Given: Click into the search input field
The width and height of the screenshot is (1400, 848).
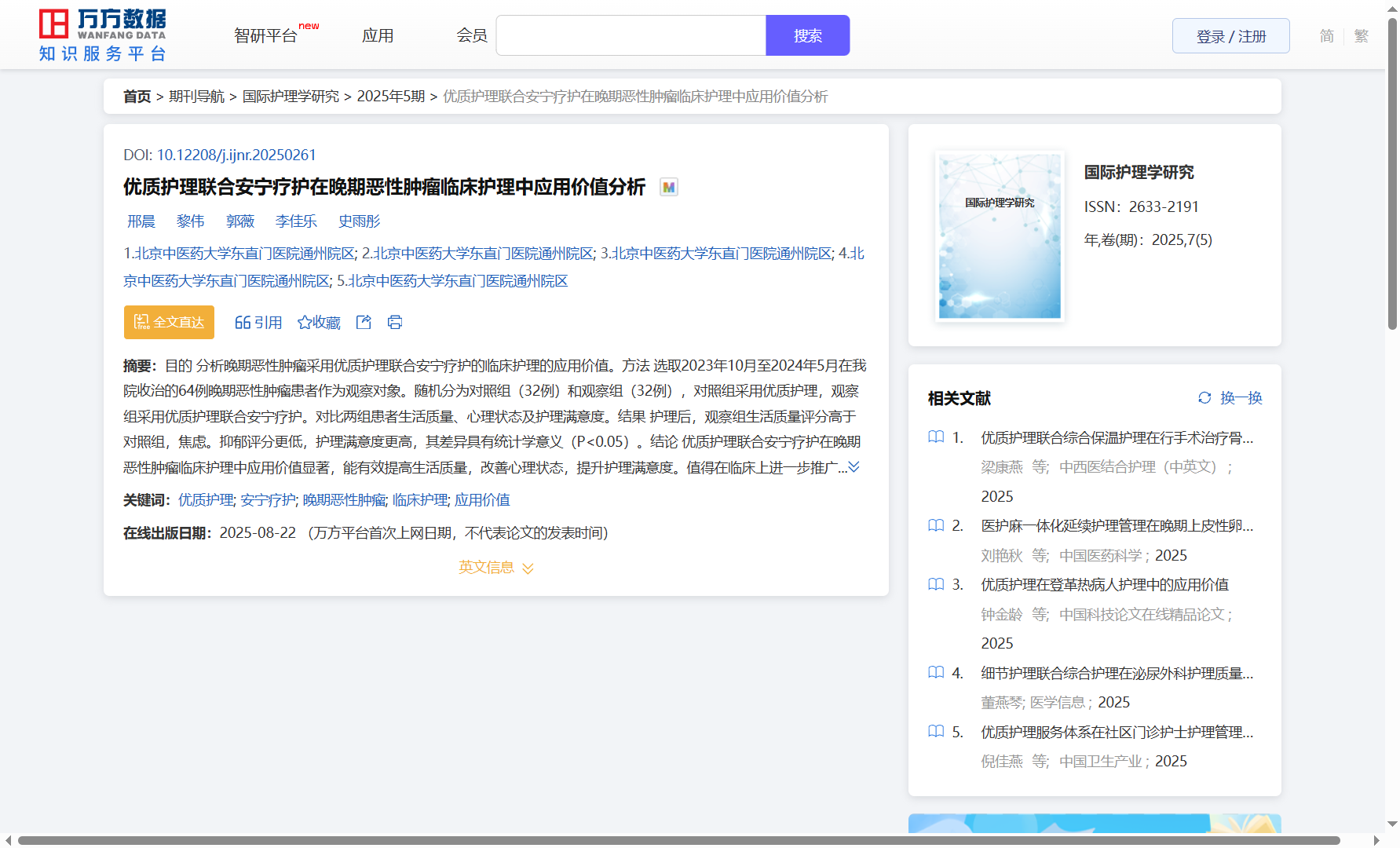Looking at the screenshot, I should click(x=631, y=36).
